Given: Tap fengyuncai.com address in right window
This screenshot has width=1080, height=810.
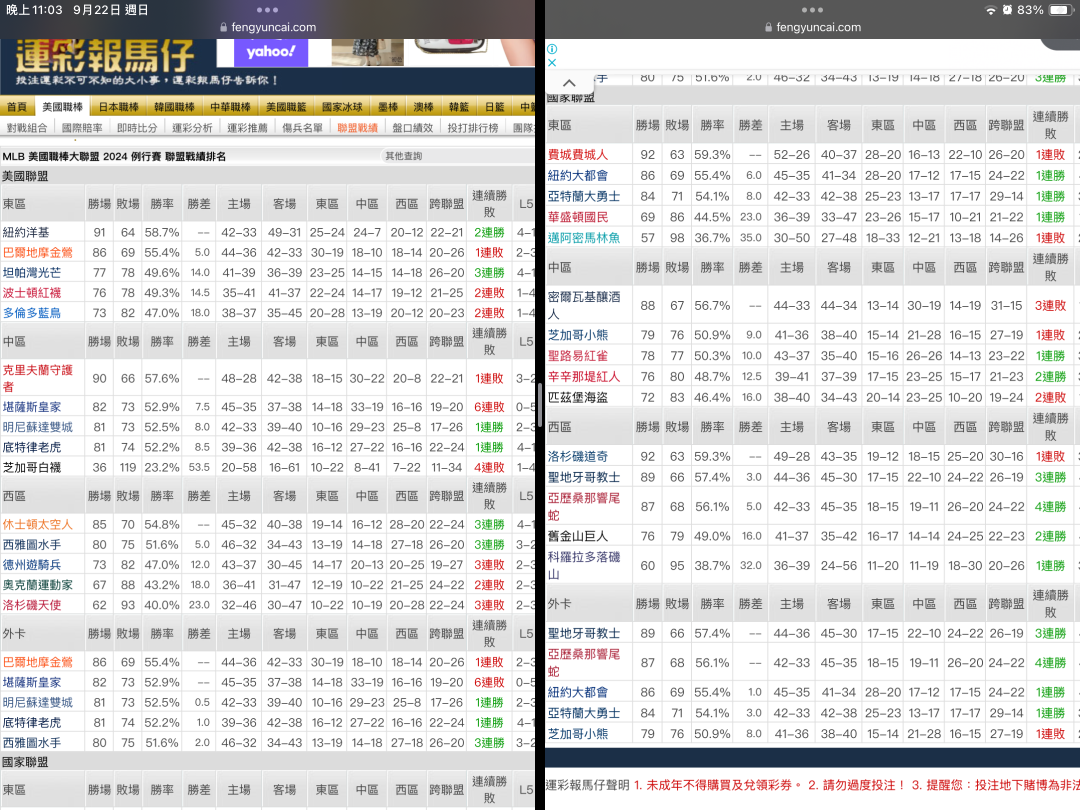Looking at the screenshot, I should (818, 28).
